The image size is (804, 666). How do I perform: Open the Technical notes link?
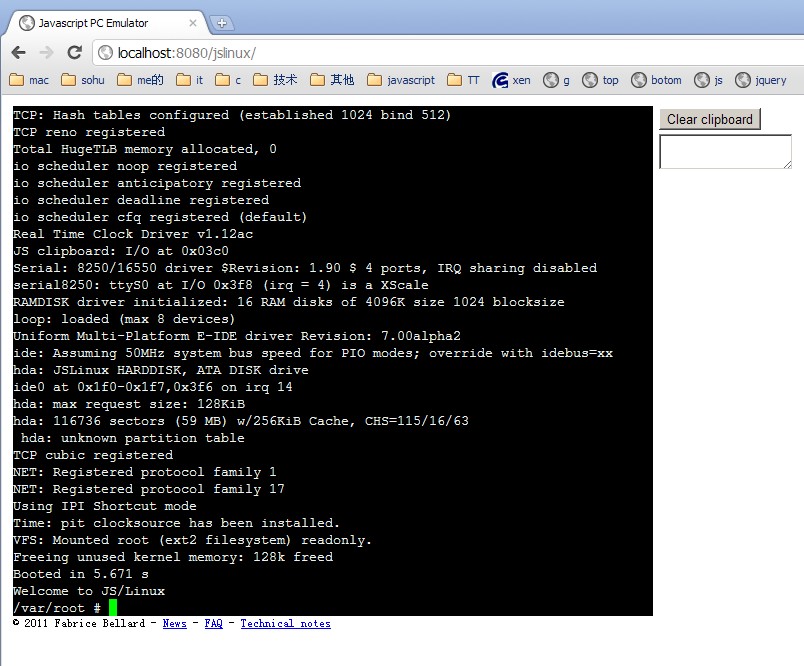click(x=286, y=623)
